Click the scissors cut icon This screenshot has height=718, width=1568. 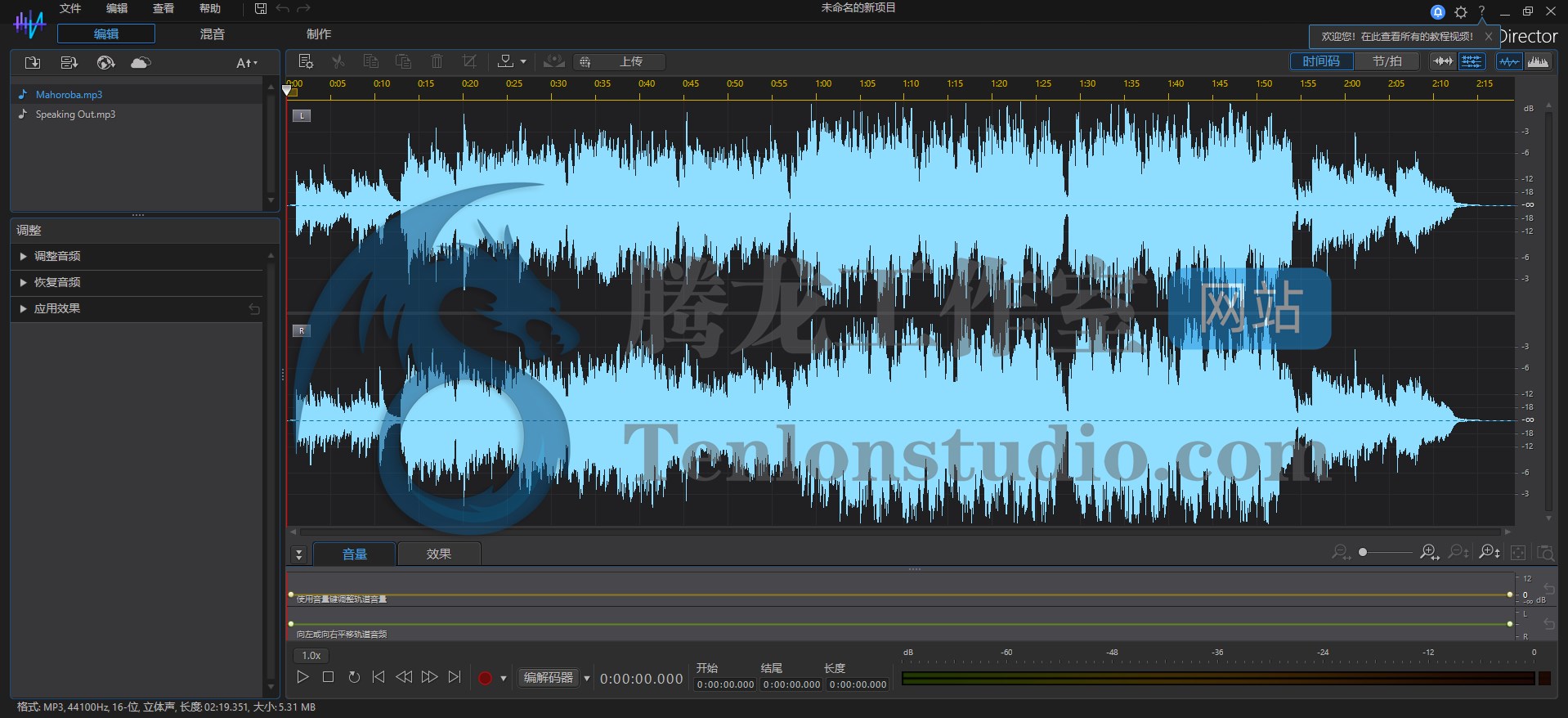pyautogui.click(x=338, y=61)
